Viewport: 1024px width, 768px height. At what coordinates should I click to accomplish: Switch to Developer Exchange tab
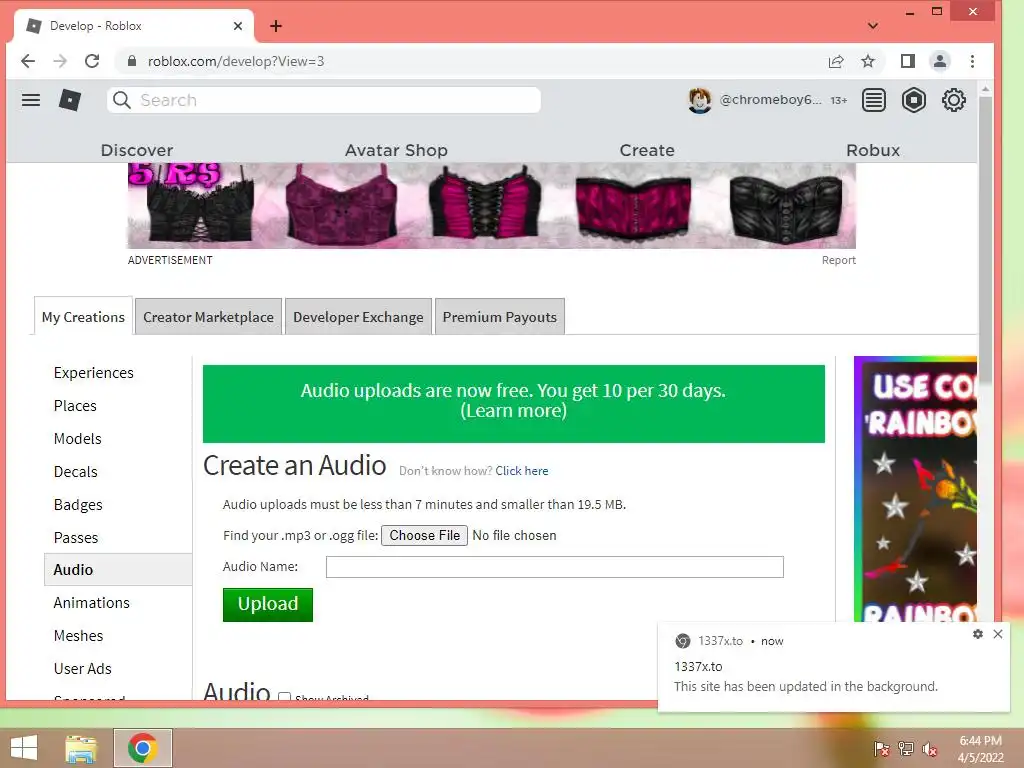(358, 317)
